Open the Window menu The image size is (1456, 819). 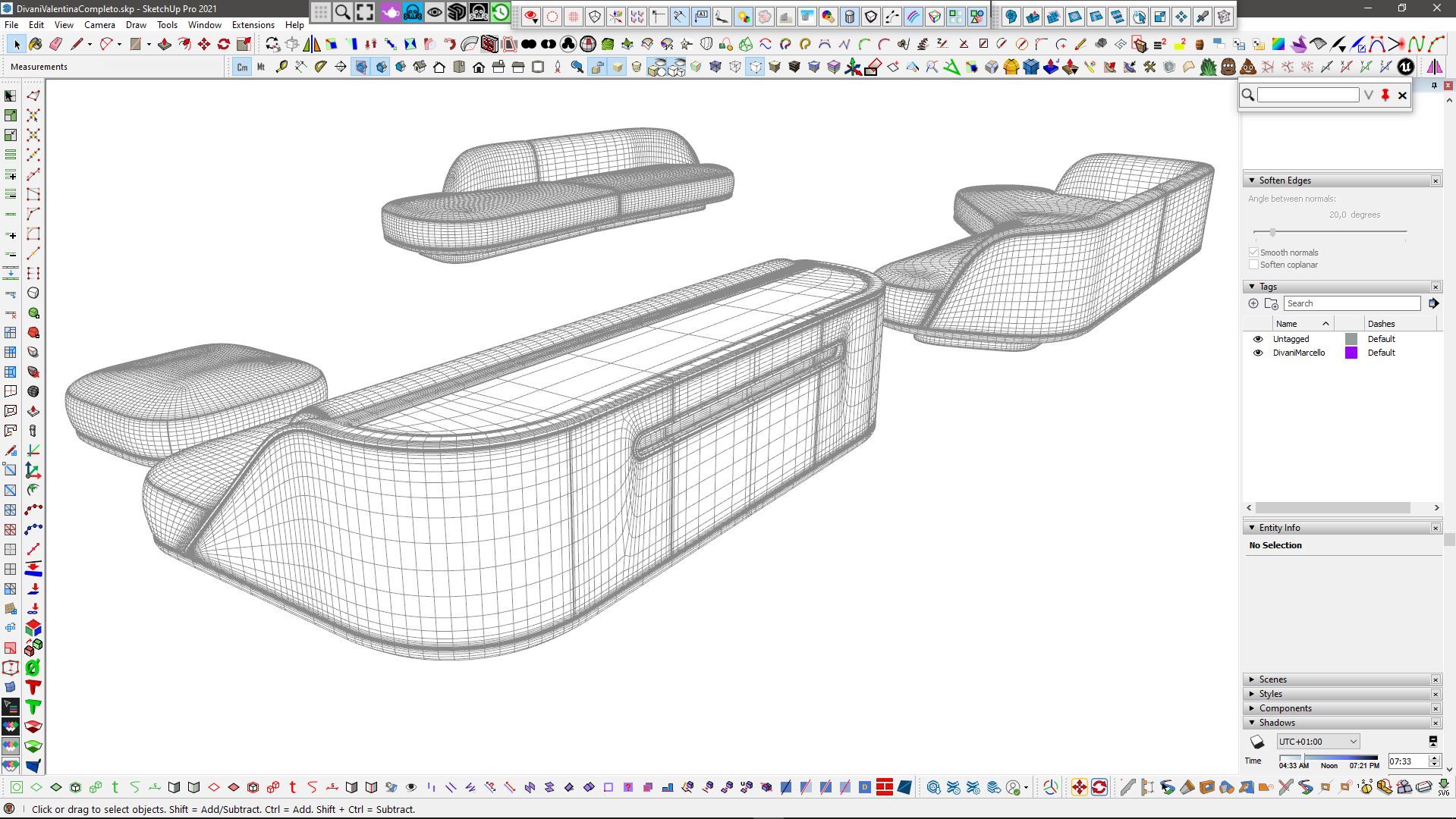pyautogui.click(x=204, y=25)
